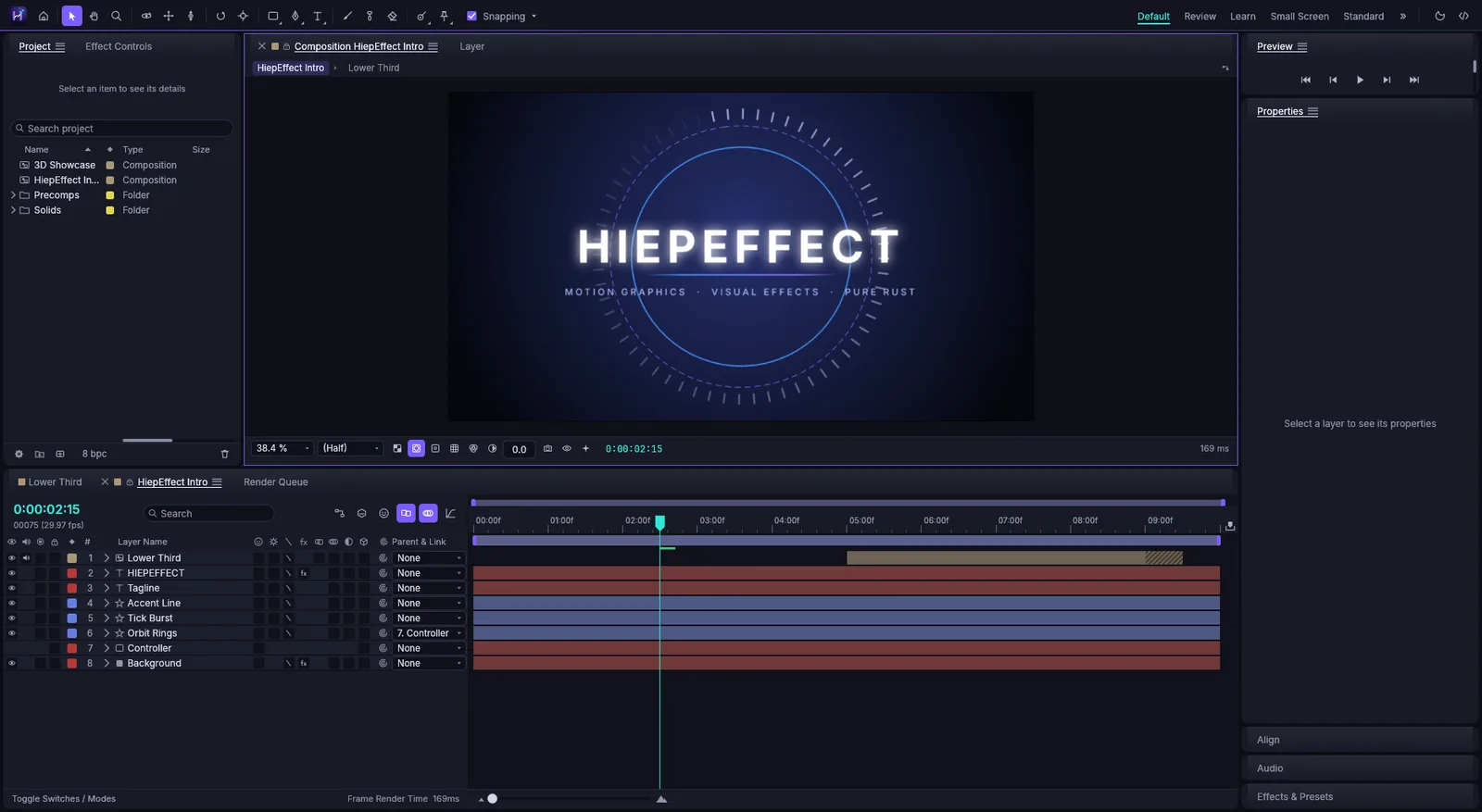
Task: Select the Anchor Point tool
Action: (x=243, y=16)
